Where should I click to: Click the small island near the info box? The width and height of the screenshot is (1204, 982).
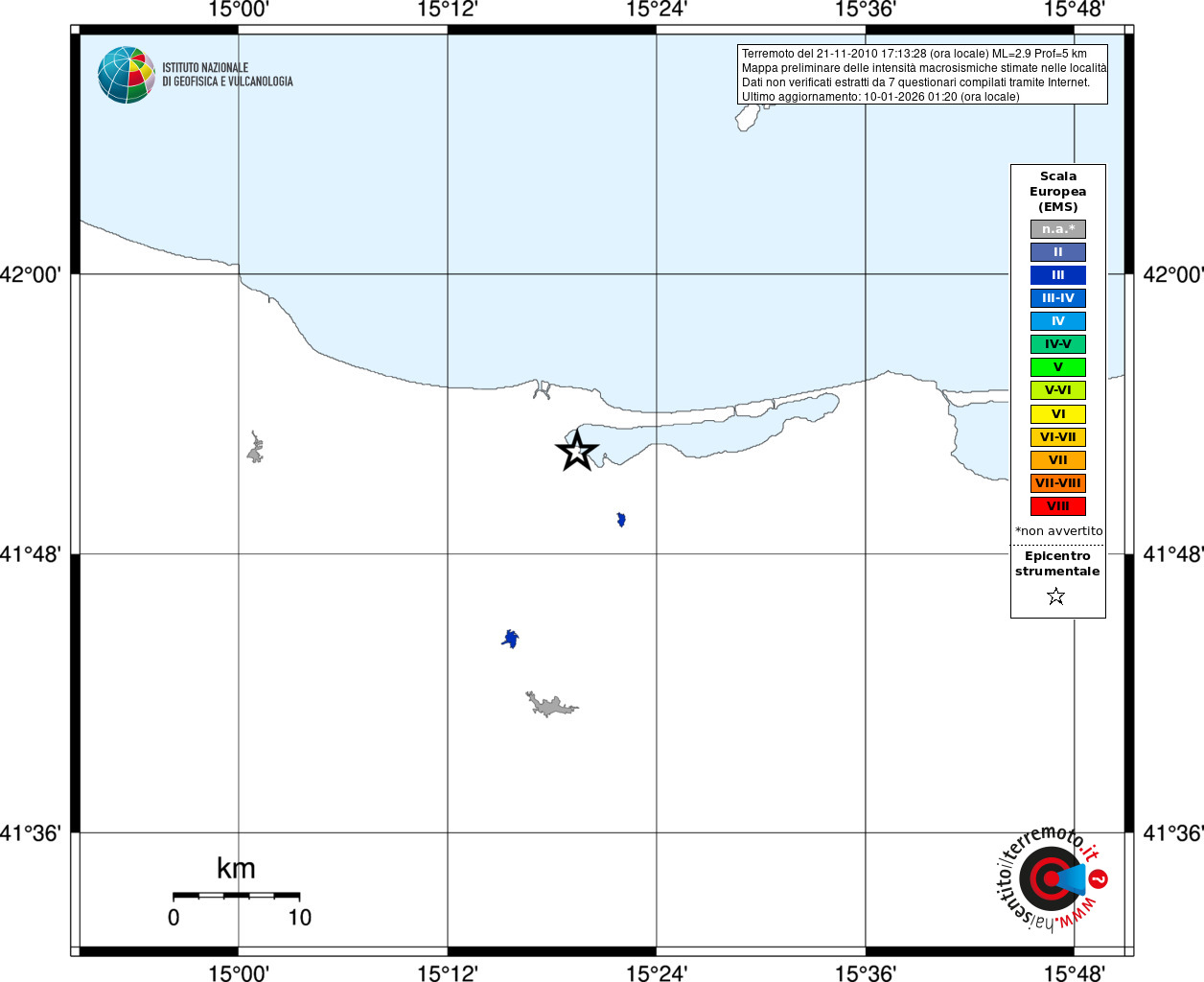point(748,117)
